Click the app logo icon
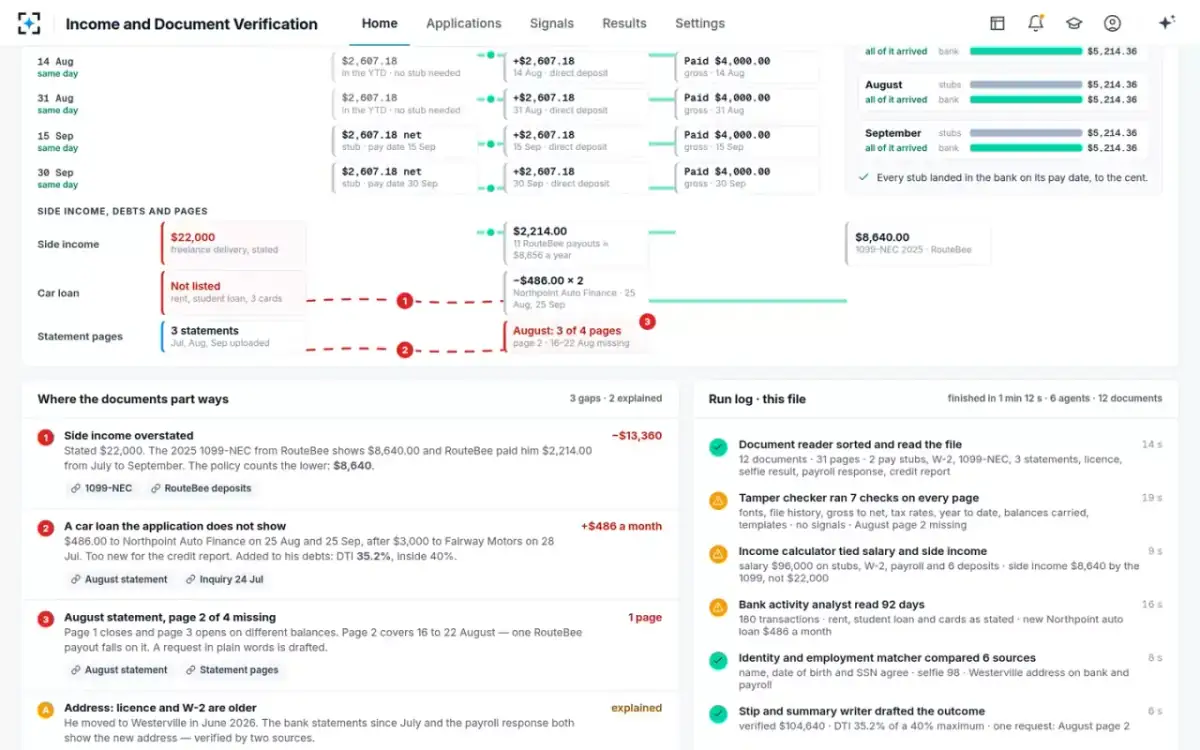Image resolution: width=1200 pixels, height=750 pixels. pos(30,23)
